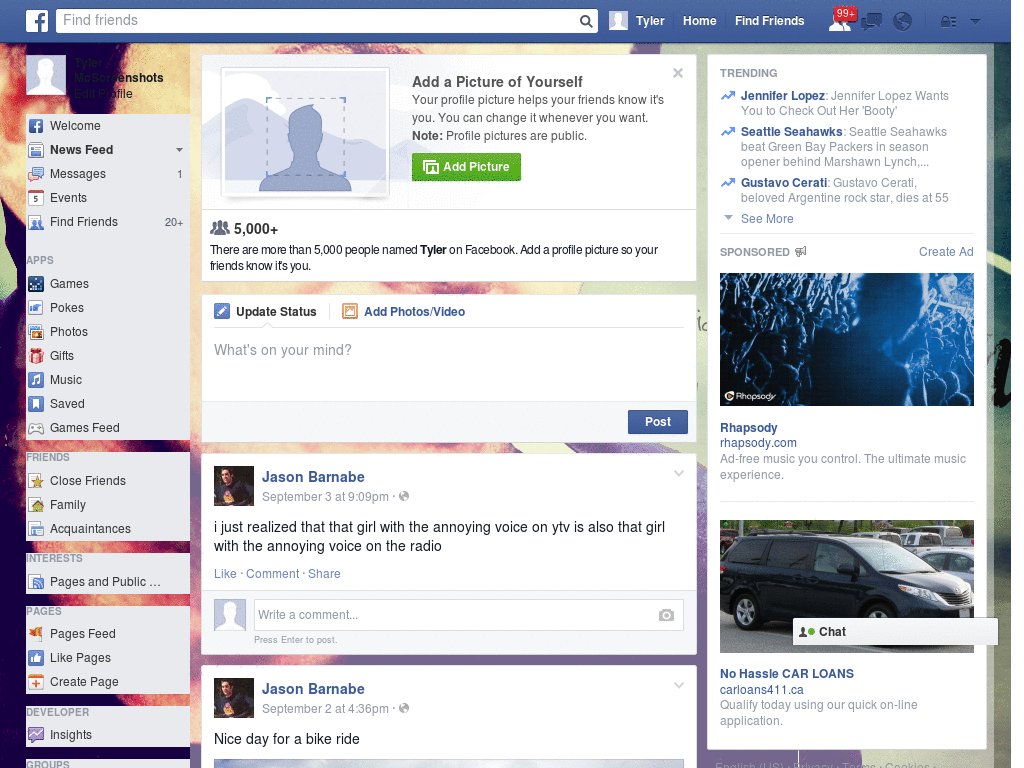Click the Like Pages thumbs-up icon
Screen dimensions: 1024x768
[36, 658]
